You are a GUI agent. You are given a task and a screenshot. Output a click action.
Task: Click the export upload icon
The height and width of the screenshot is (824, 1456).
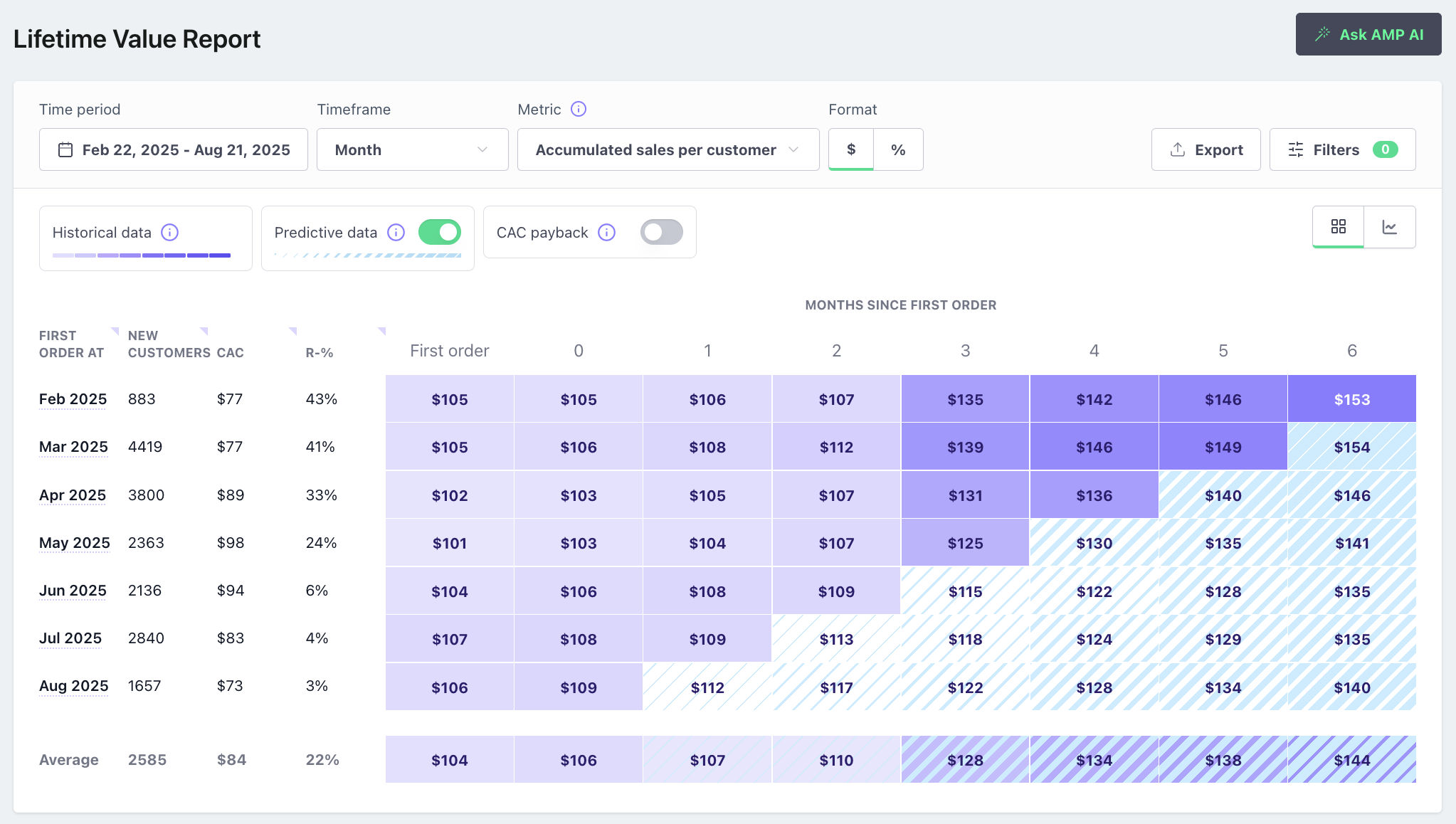click(x=1178, y=149)
